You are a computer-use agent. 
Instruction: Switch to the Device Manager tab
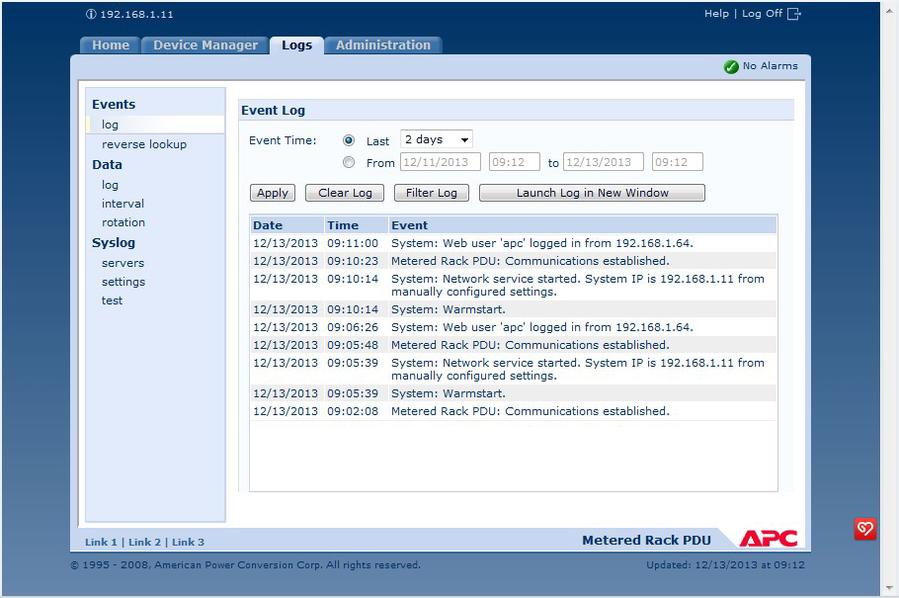205,45
